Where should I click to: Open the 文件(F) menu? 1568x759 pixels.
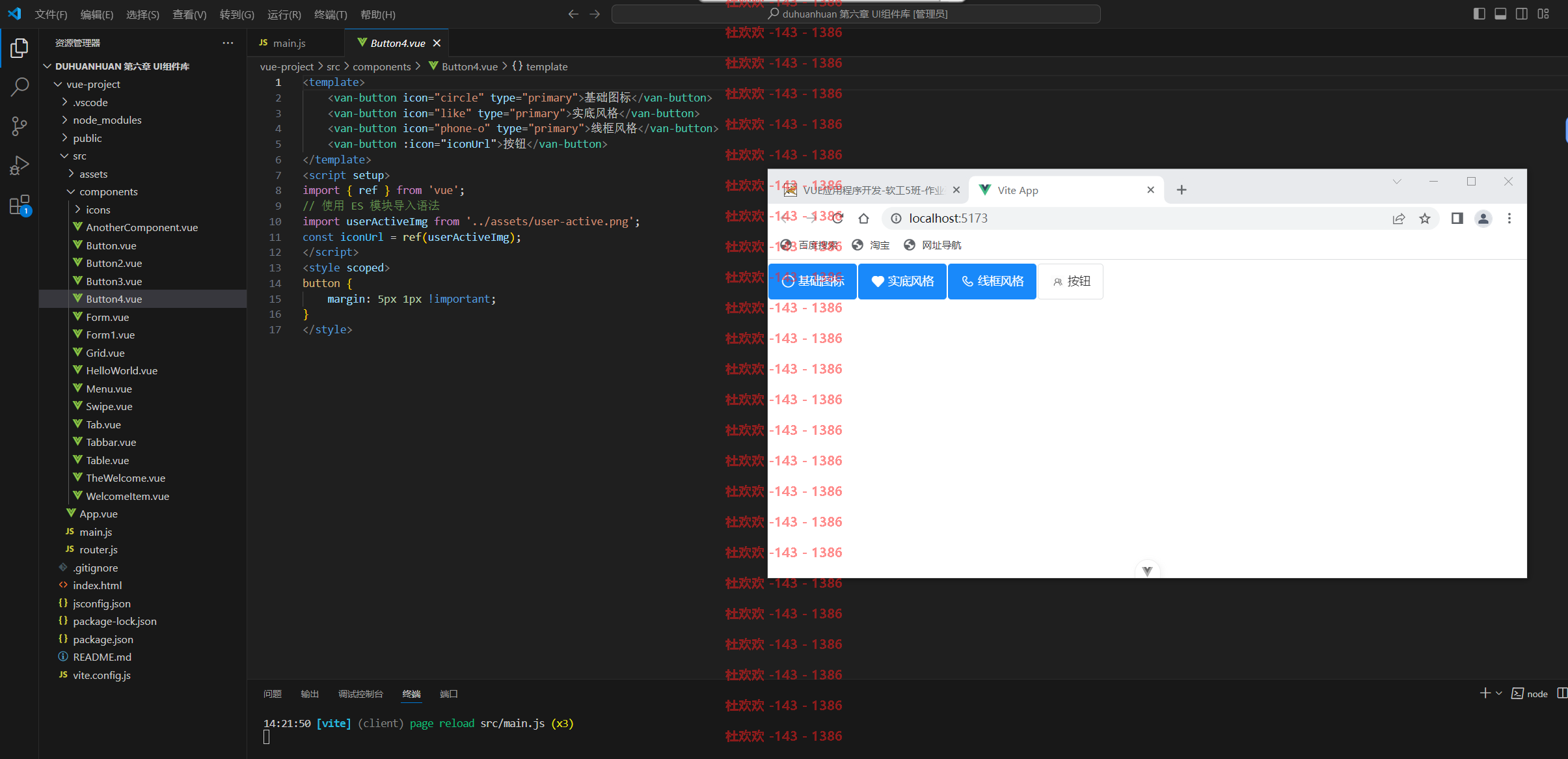tap(51, 14)
